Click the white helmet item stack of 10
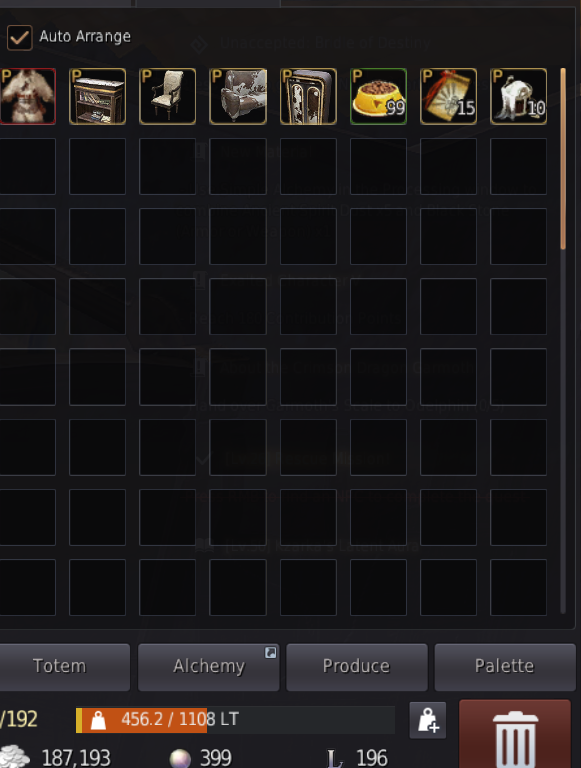Screen dimensions: 581x768 pos(518,96)
